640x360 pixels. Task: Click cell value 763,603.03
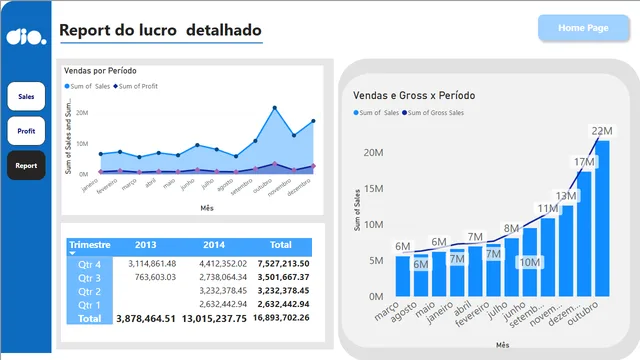pos(156,277)
